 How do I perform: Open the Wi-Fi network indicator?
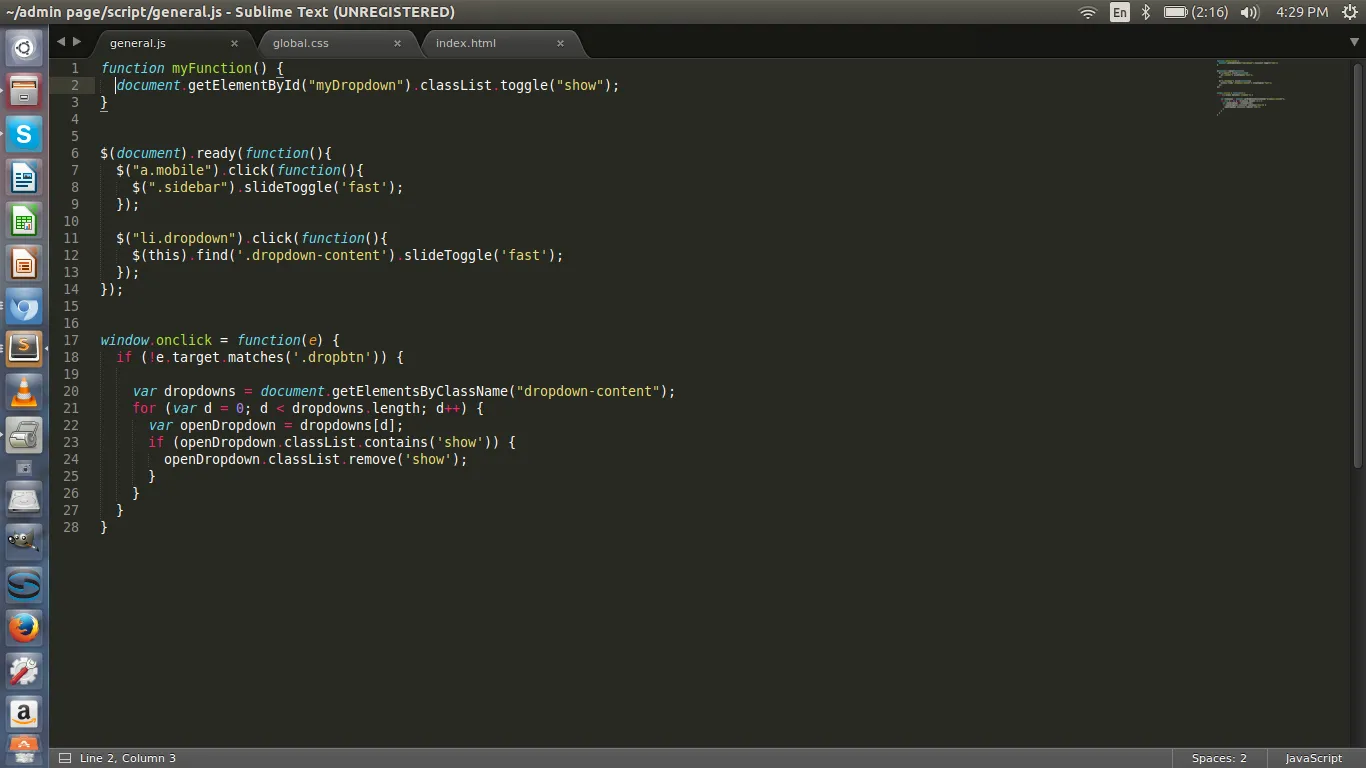point(1088,12)
